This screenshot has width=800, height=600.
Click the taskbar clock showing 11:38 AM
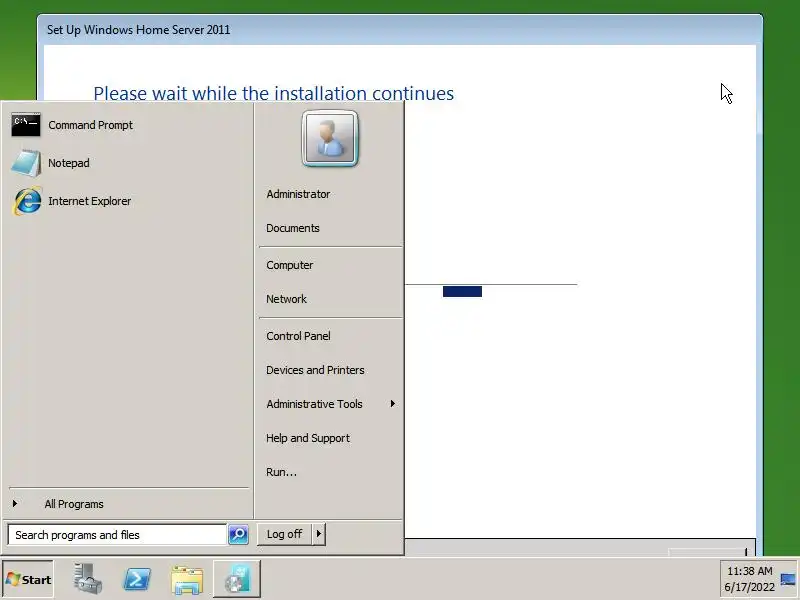[x=749, y=579]
